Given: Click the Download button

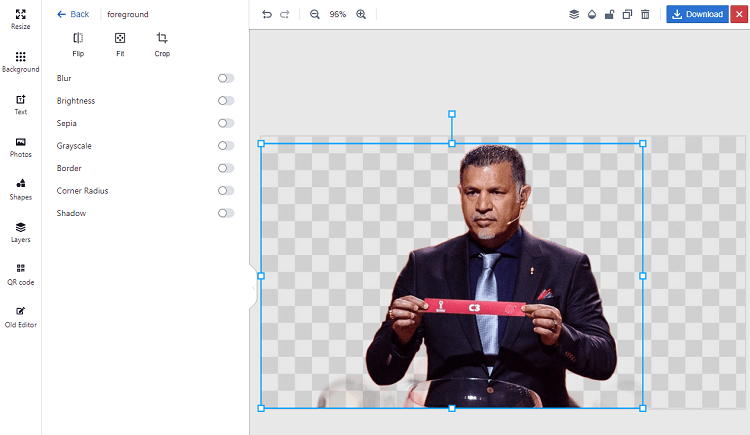Looking at the screenshot, I should click(697, 14).
